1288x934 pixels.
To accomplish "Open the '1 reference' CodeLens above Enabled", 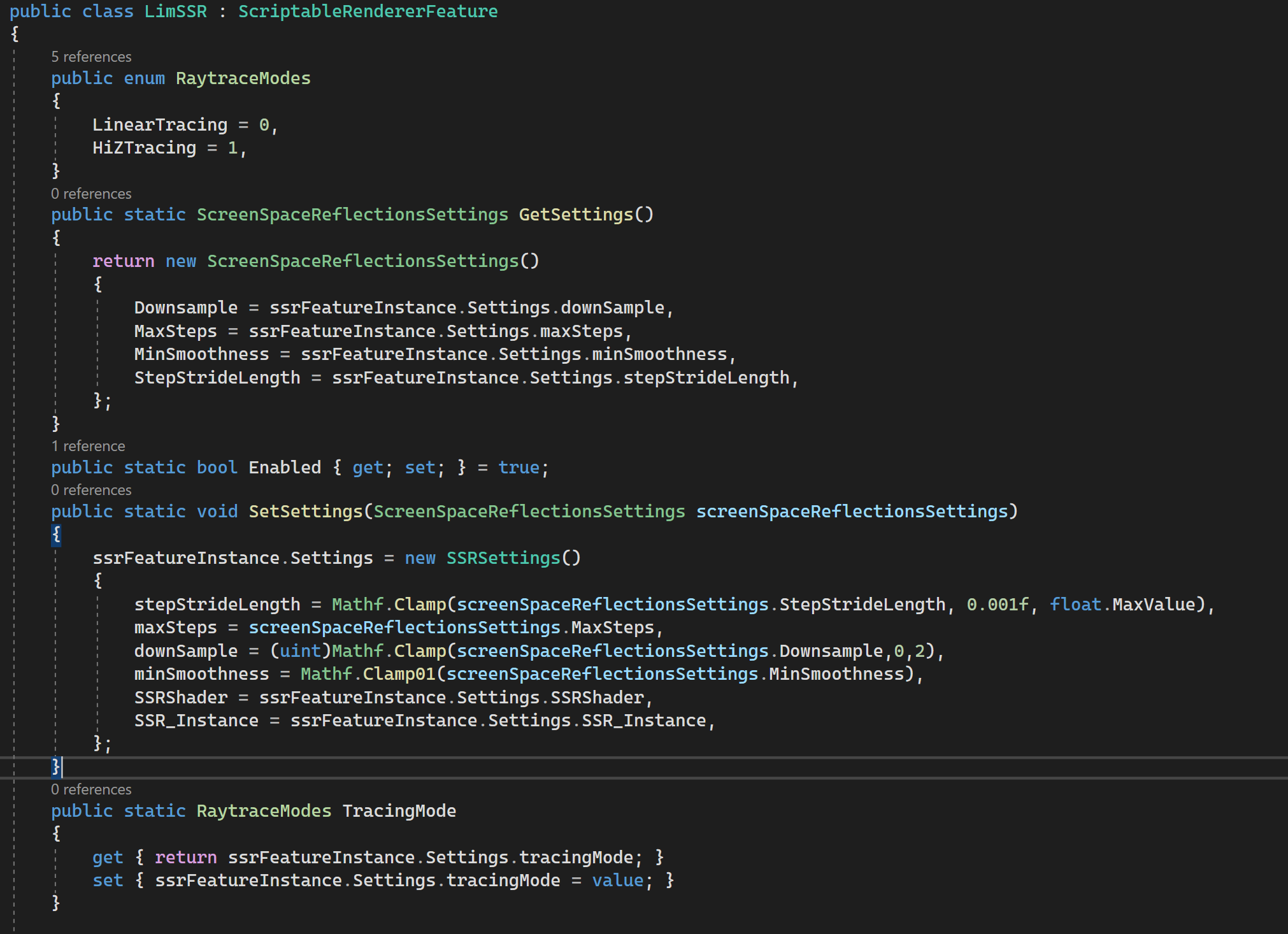I will click(x=88, y=446).
